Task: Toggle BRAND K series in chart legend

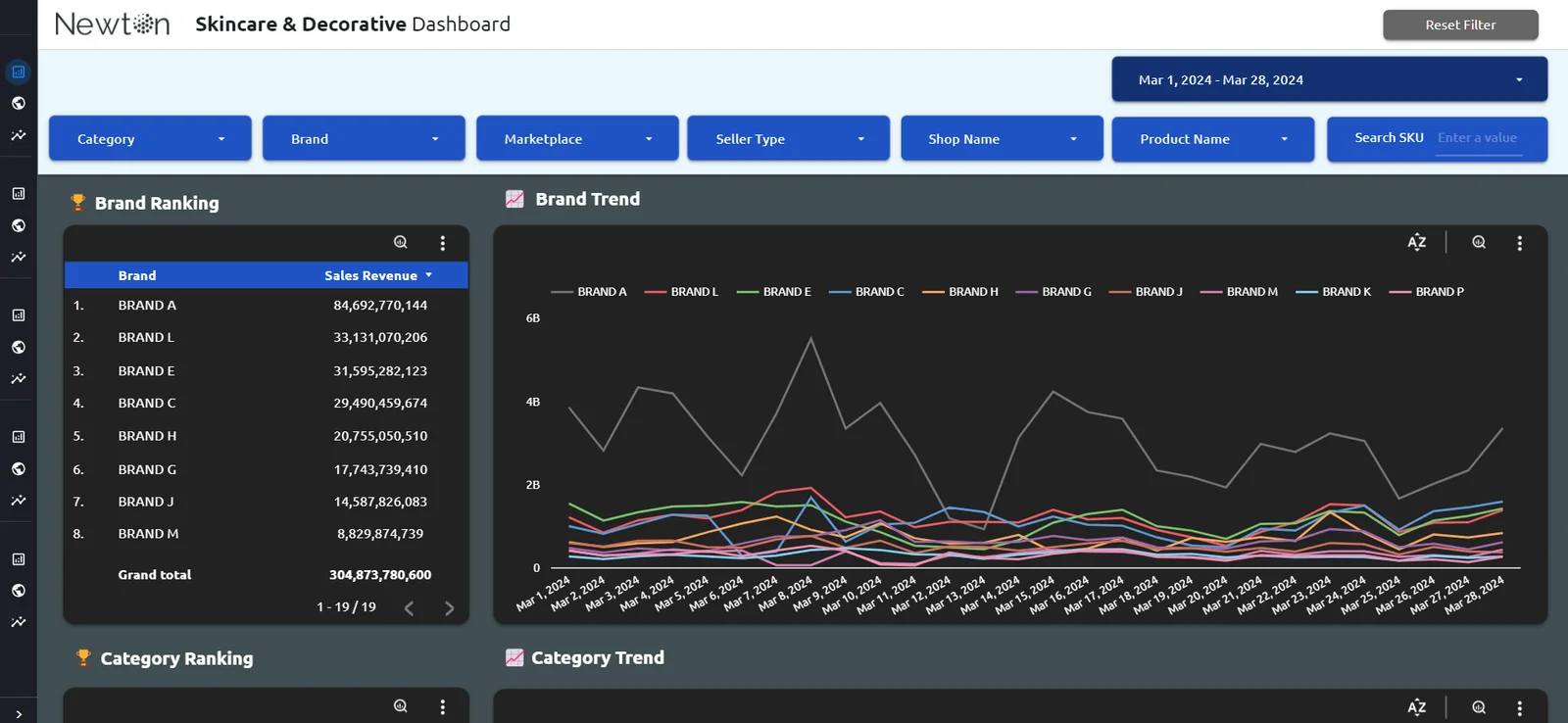Action: [1346, 292]
